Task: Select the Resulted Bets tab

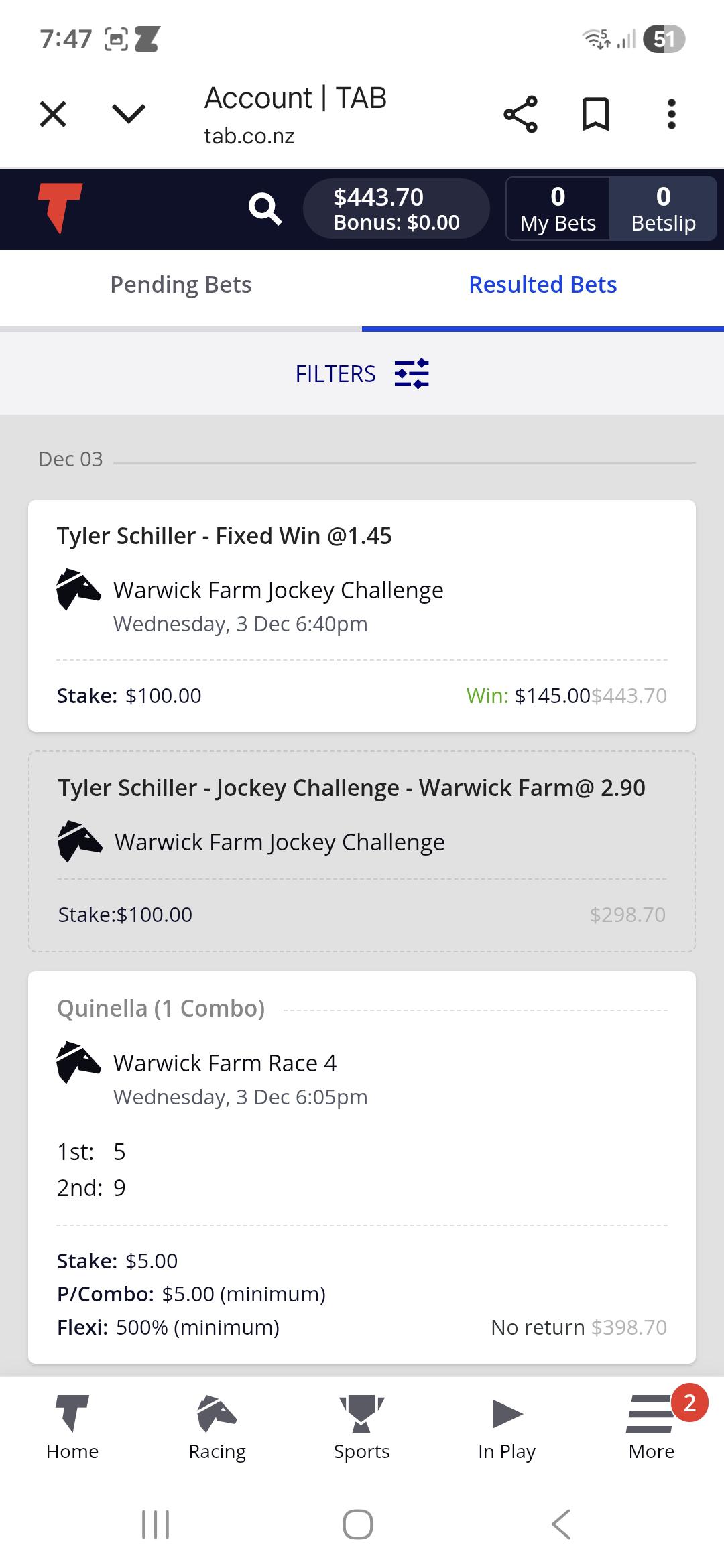Action: [x=543, y=285]
